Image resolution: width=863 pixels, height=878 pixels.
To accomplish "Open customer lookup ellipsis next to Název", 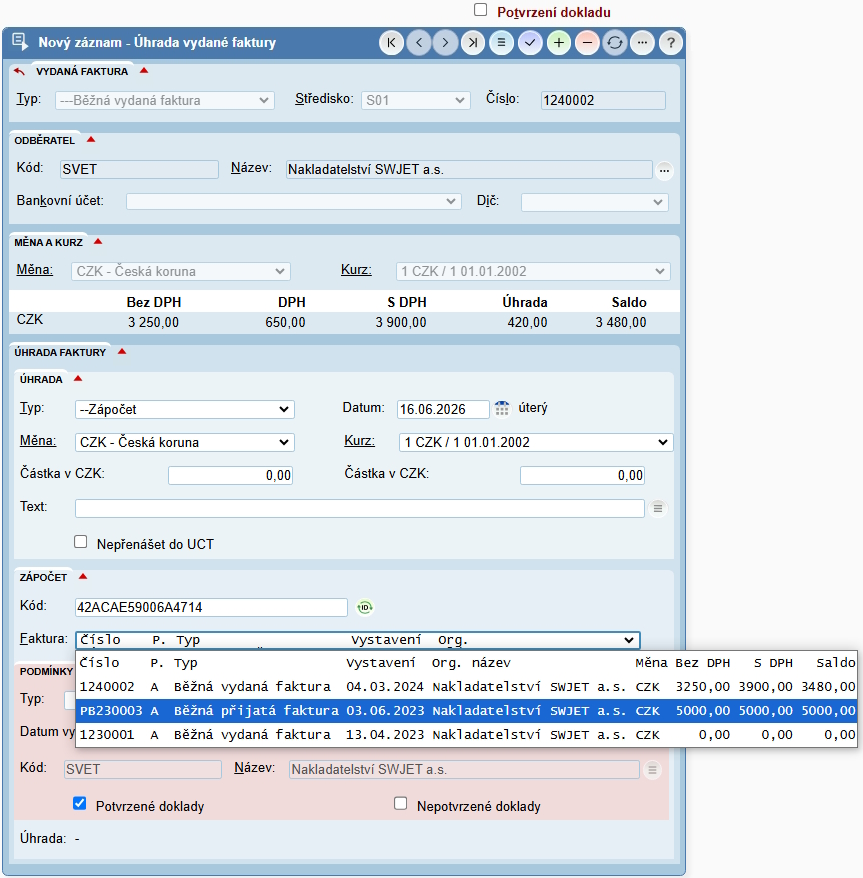I will click(x=664, y=170).
